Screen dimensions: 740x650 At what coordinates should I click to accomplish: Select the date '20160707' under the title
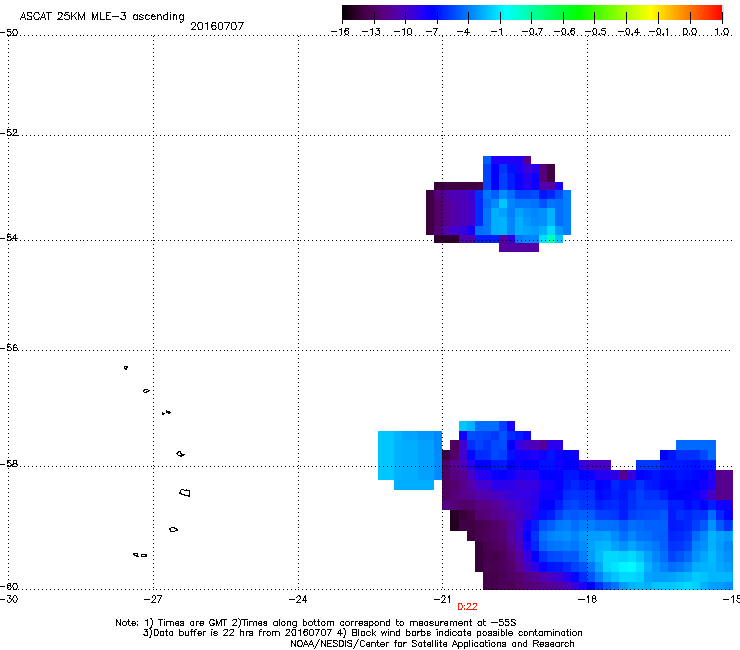tap(217, 26)
